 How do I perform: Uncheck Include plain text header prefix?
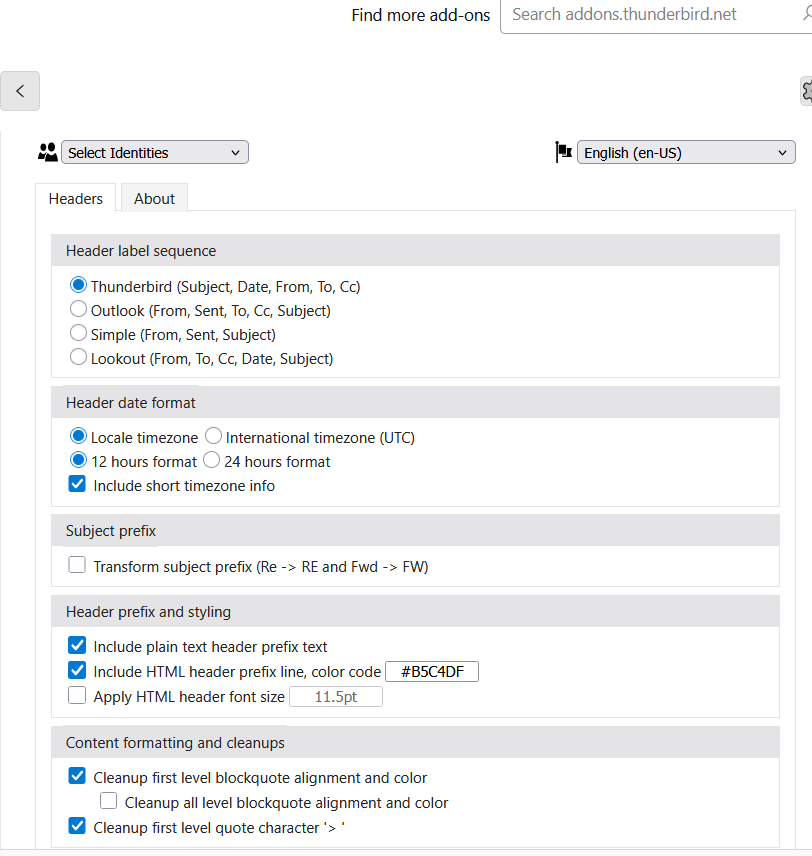77,646
